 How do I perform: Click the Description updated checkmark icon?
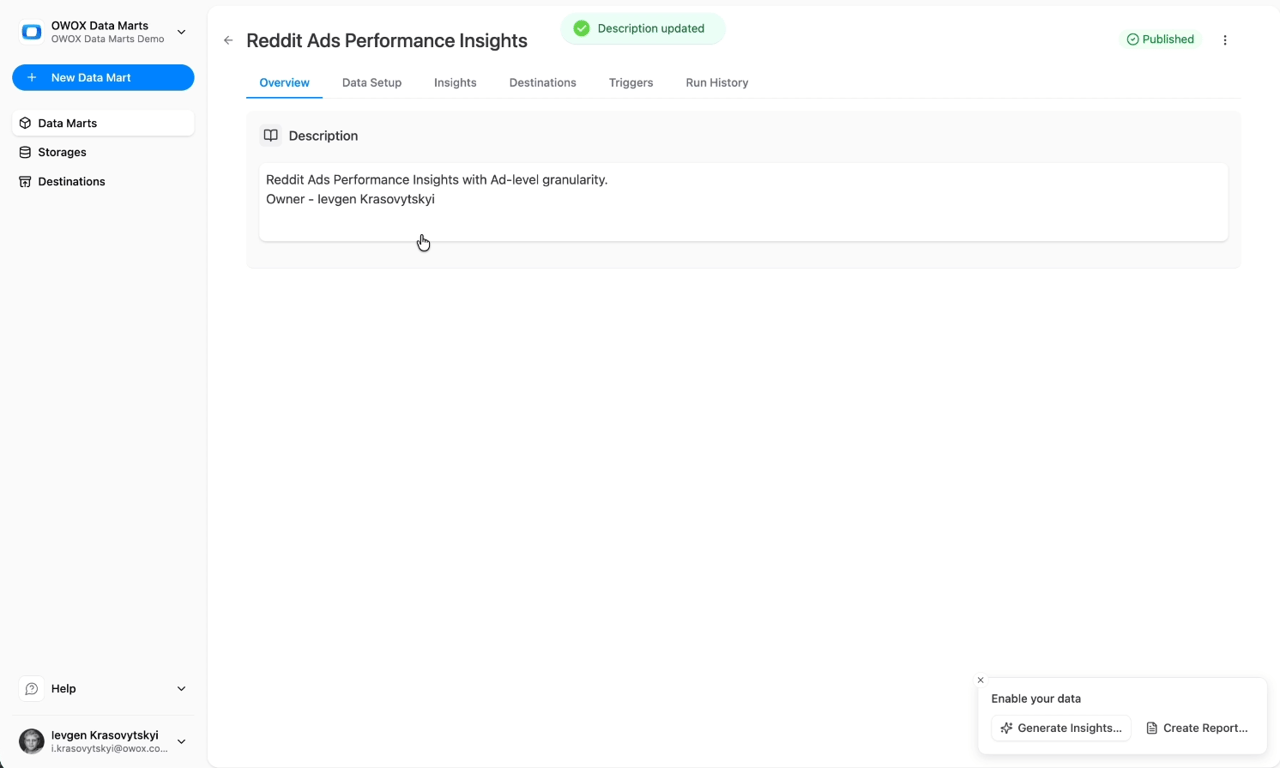[581, 28]
